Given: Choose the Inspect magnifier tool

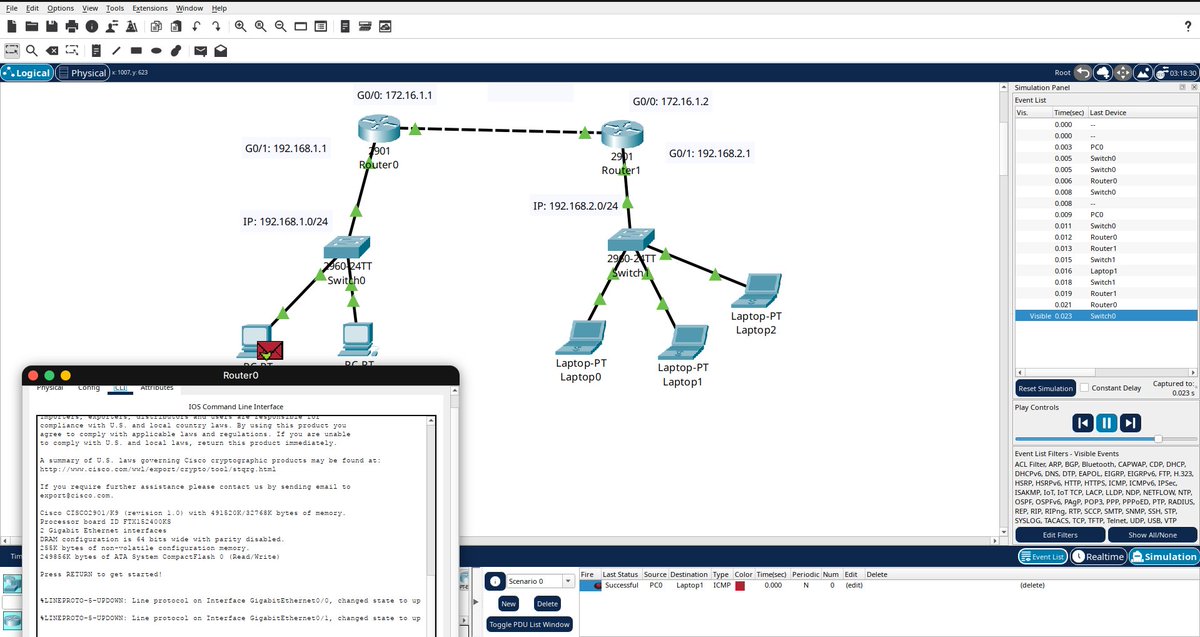Looking at the screenshot, I should click(32, 50).
